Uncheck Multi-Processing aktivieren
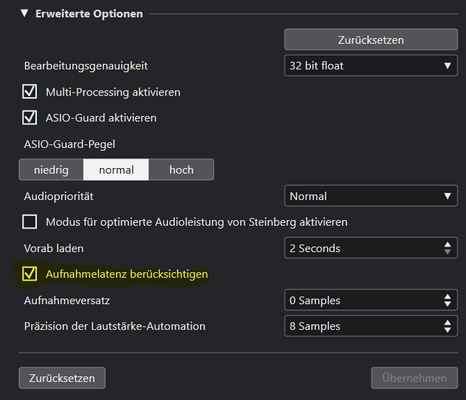Viewport: 466px width, 400px height. (x=29, y=92)
